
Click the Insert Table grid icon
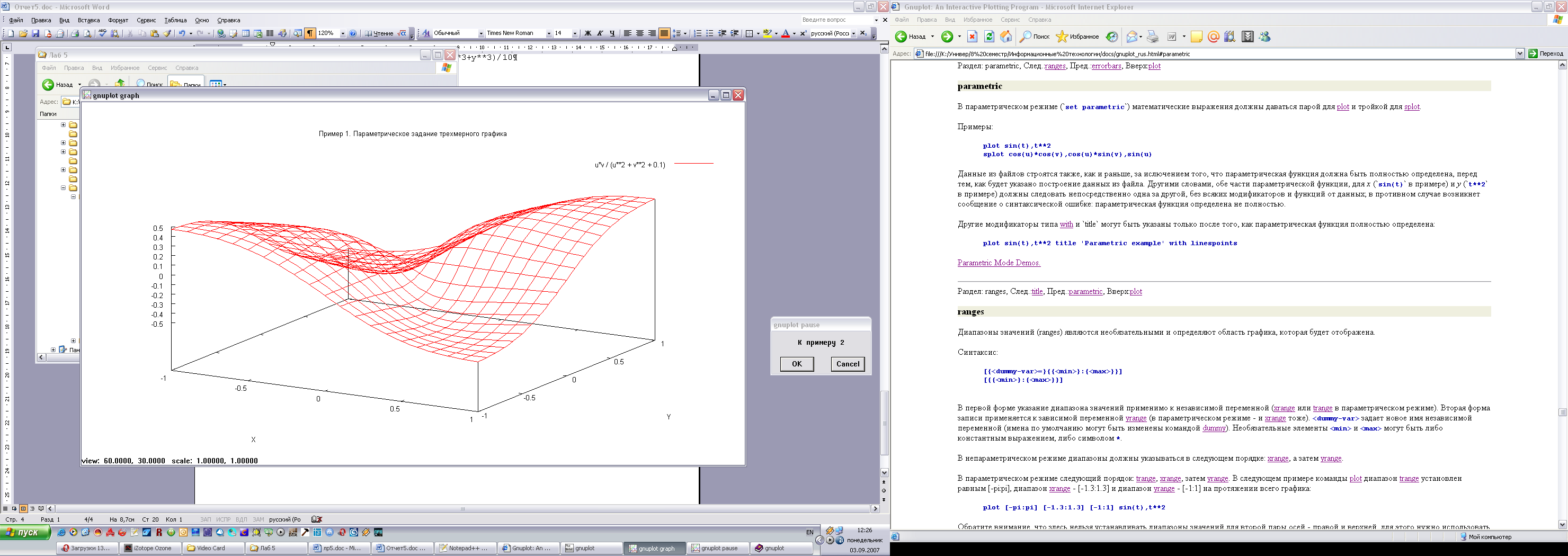pyautogui.click(x=245, y=33)
